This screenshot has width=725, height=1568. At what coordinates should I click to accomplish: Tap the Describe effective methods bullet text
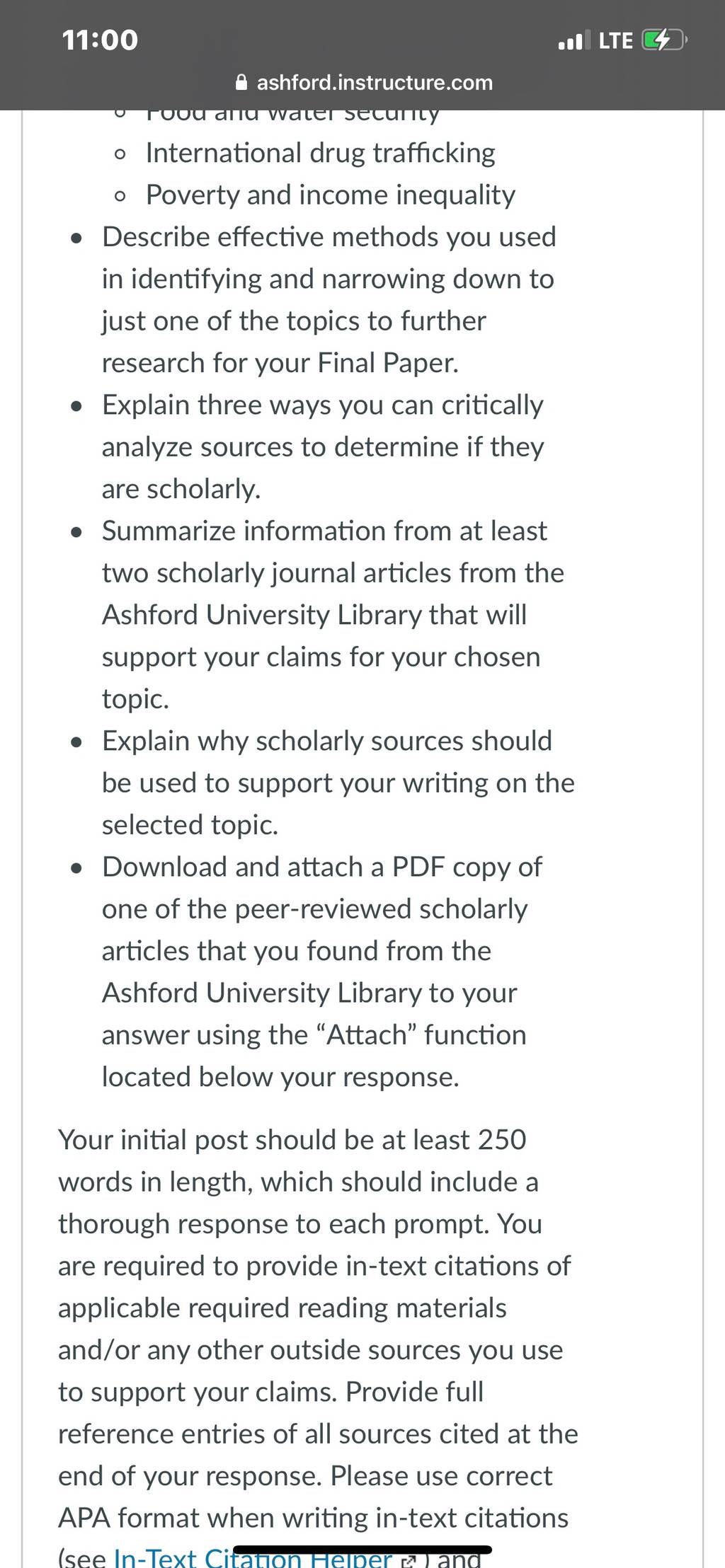coord(329,299)
